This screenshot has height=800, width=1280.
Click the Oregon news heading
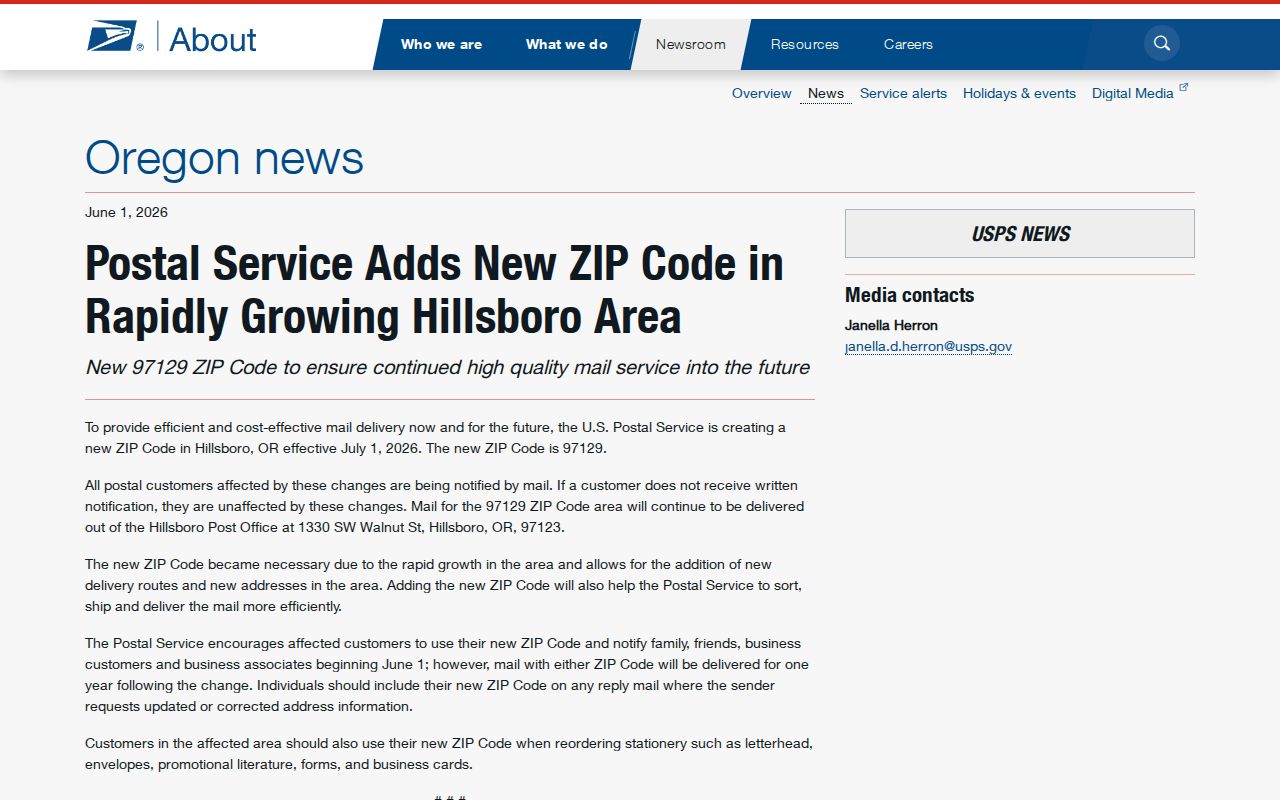(x=225, y=158)
